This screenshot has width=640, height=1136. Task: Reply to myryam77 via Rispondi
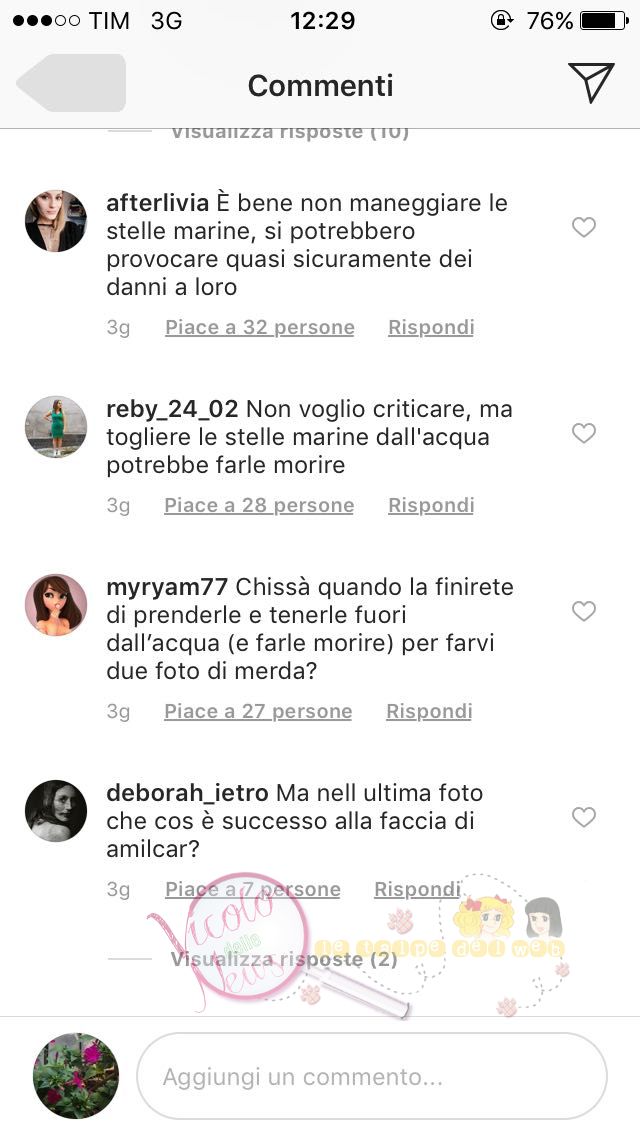click(428, 711)
